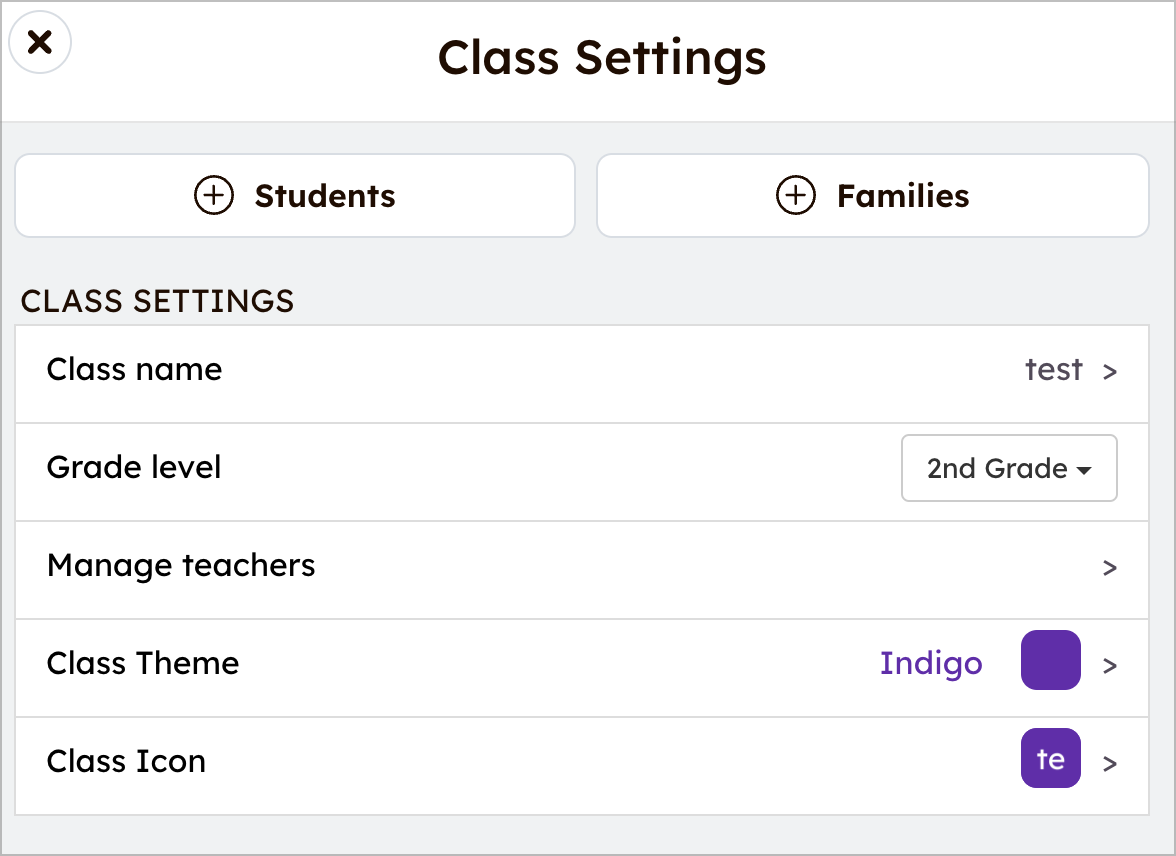The image size is (1176, 856).
Task: Click the plus icon next to Students
Action: point(213,196)
